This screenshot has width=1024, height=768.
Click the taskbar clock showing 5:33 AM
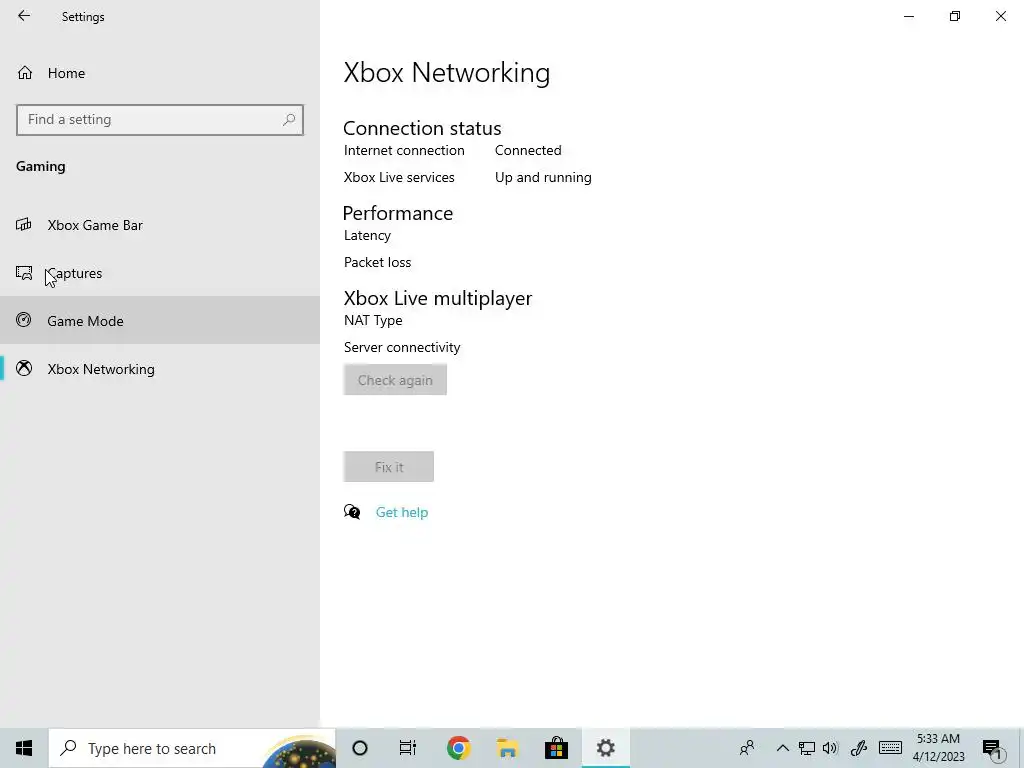938,748
